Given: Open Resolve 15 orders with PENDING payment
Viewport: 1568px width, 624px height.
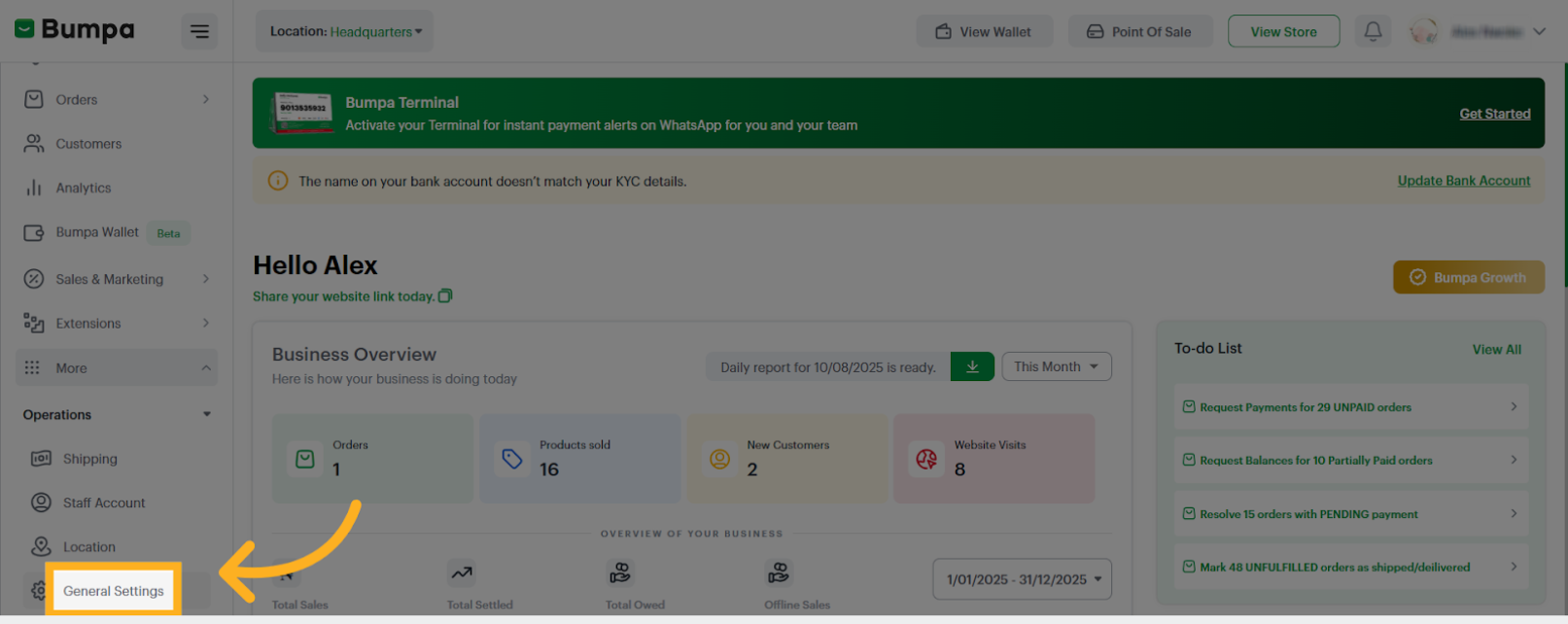Looking at the screenshot, I should tap(1351, 514).
